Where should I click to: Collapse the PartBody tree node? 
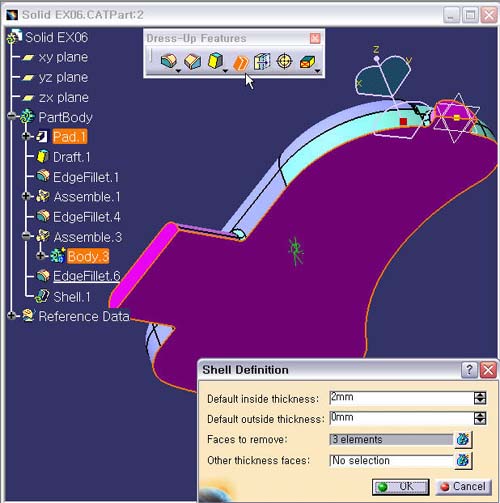(12, 116)
